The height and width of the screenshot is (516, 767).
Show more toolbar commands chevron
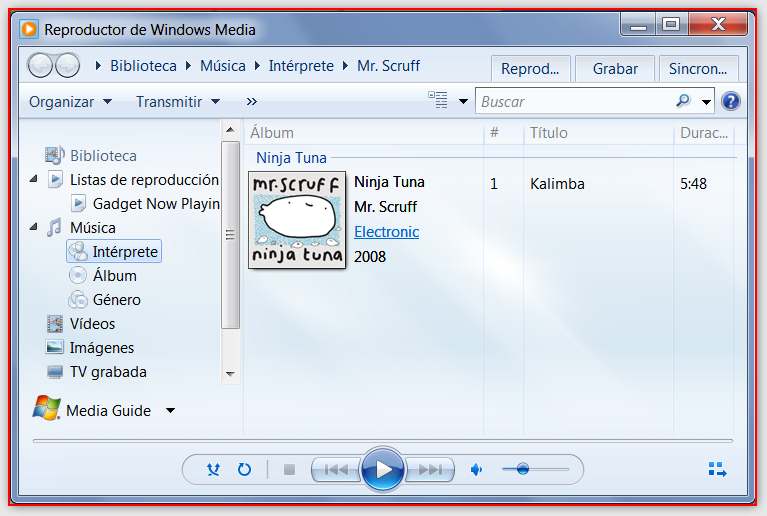click(x=251, y=101)
